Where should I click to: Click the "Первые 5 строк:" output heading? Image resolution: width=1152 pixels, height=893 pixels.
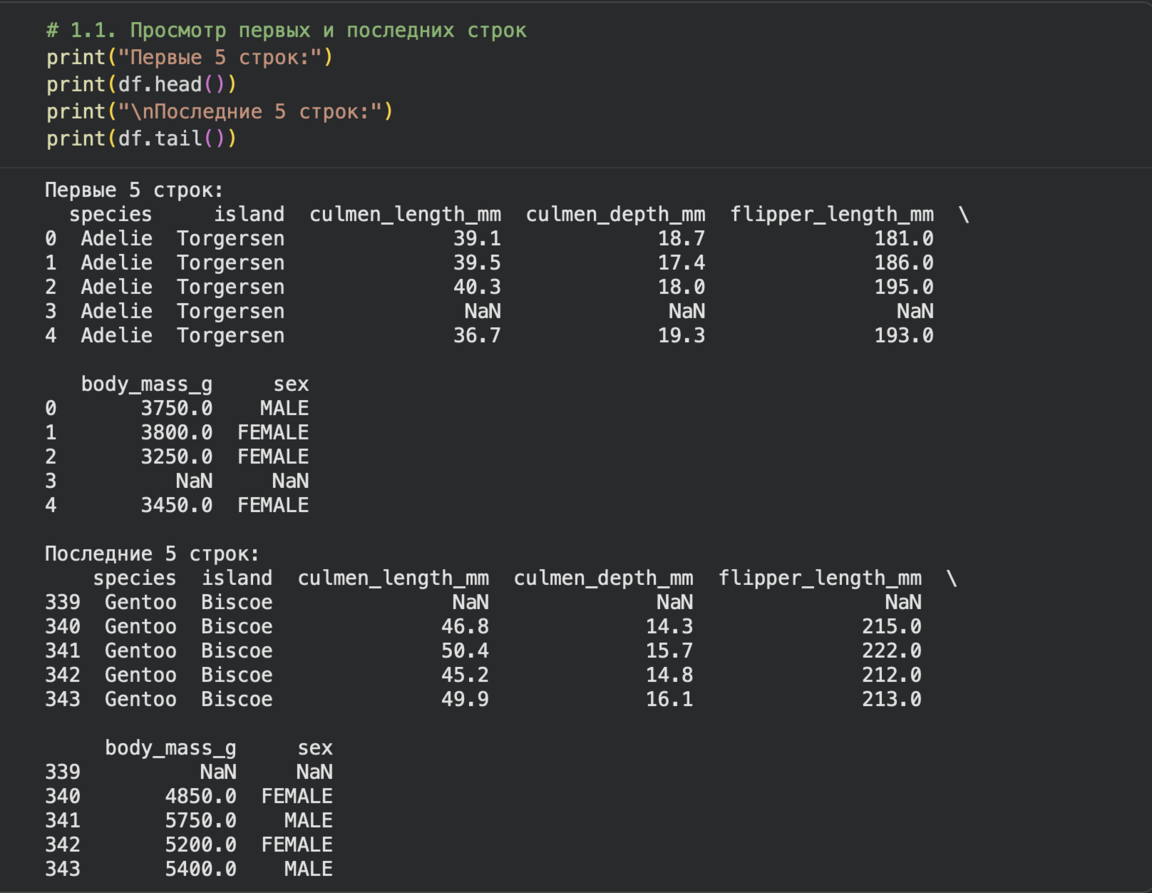coord(134,190)
